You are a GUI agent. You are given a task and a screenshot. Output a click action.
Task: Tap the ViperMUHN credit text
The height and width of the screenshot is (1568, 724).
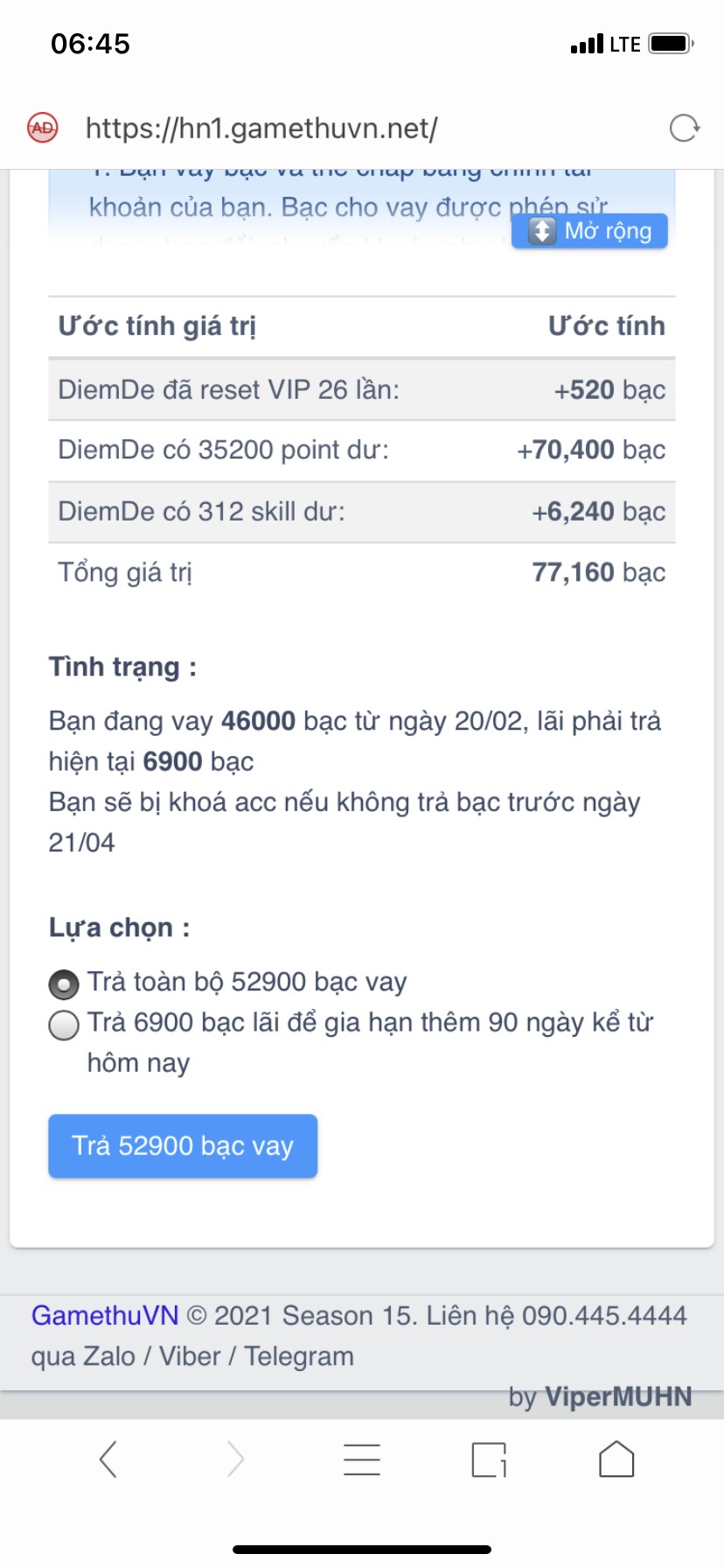617,1396
